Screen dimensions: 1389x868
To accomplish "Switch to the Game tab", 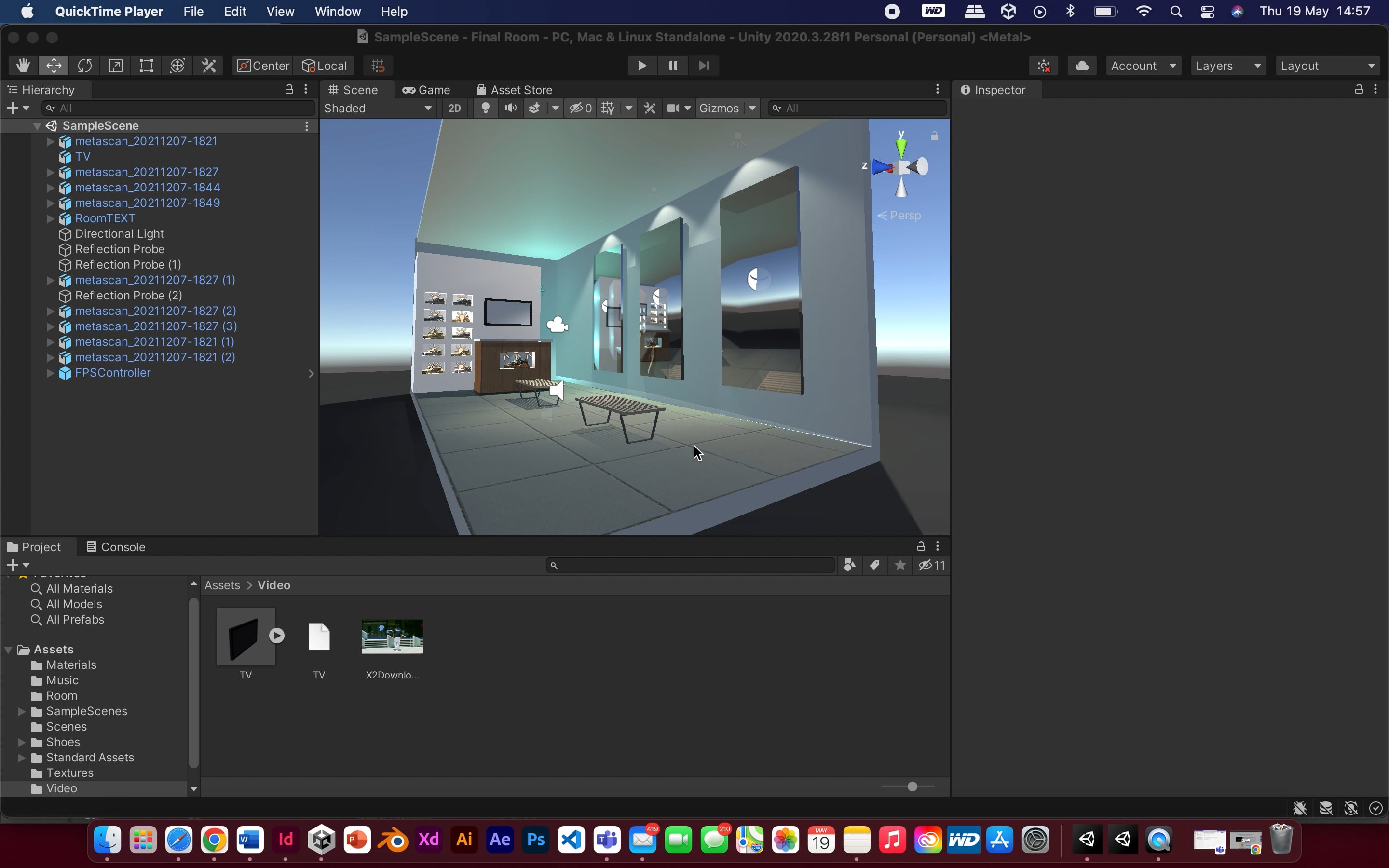I will point(426,90).
